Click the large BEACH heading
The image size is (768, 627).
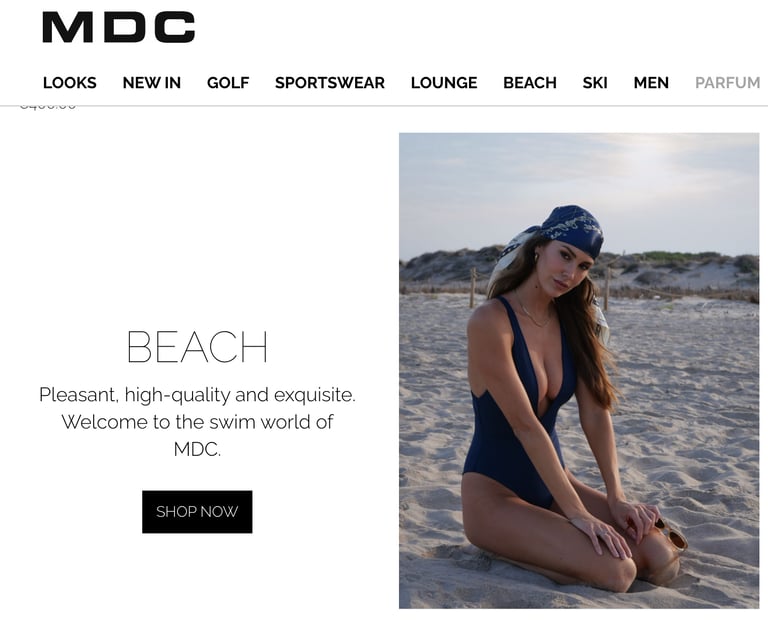197,347
